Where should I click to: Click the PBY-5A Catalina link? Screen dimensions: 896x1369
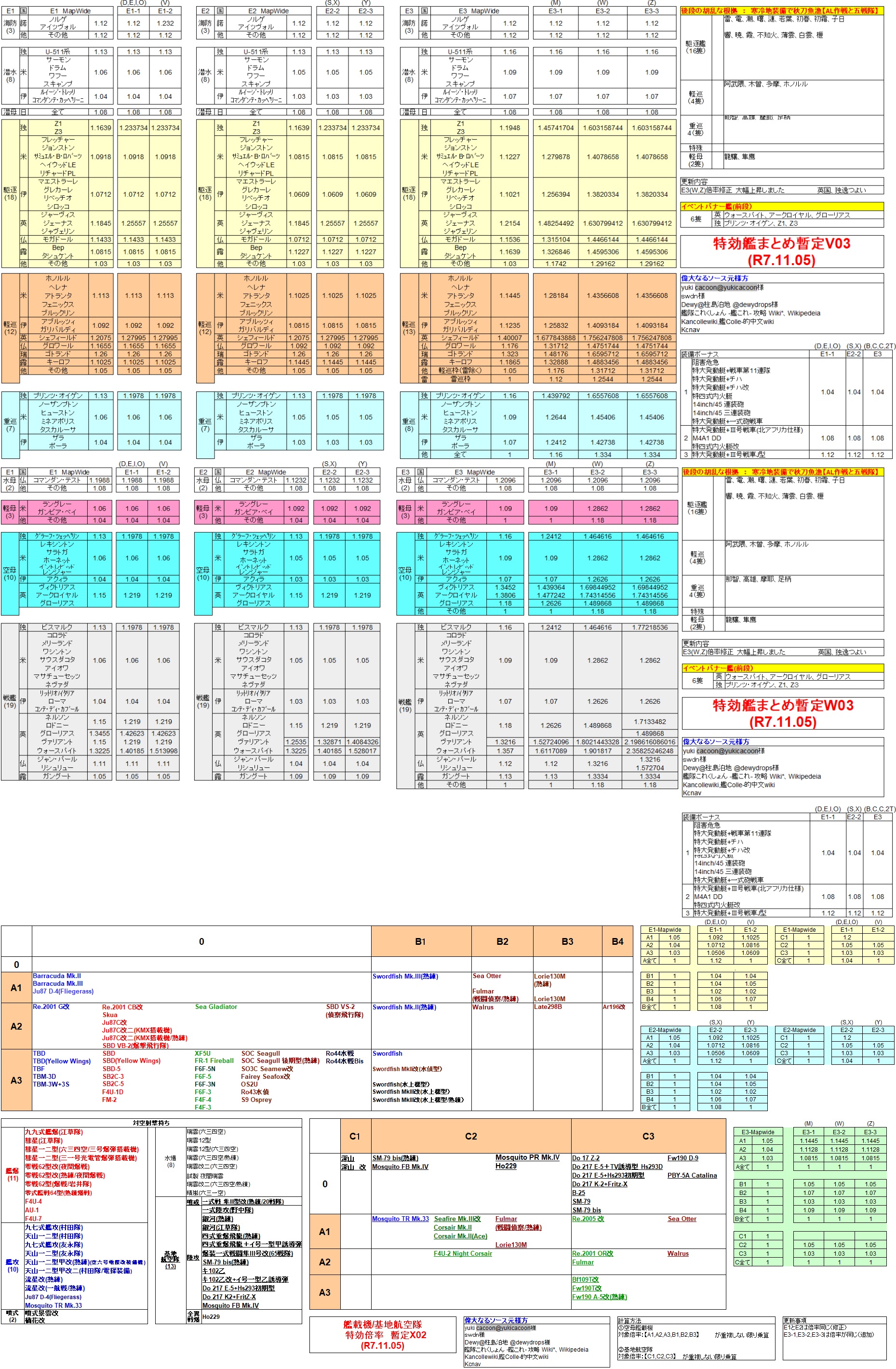pos(692,1175)
